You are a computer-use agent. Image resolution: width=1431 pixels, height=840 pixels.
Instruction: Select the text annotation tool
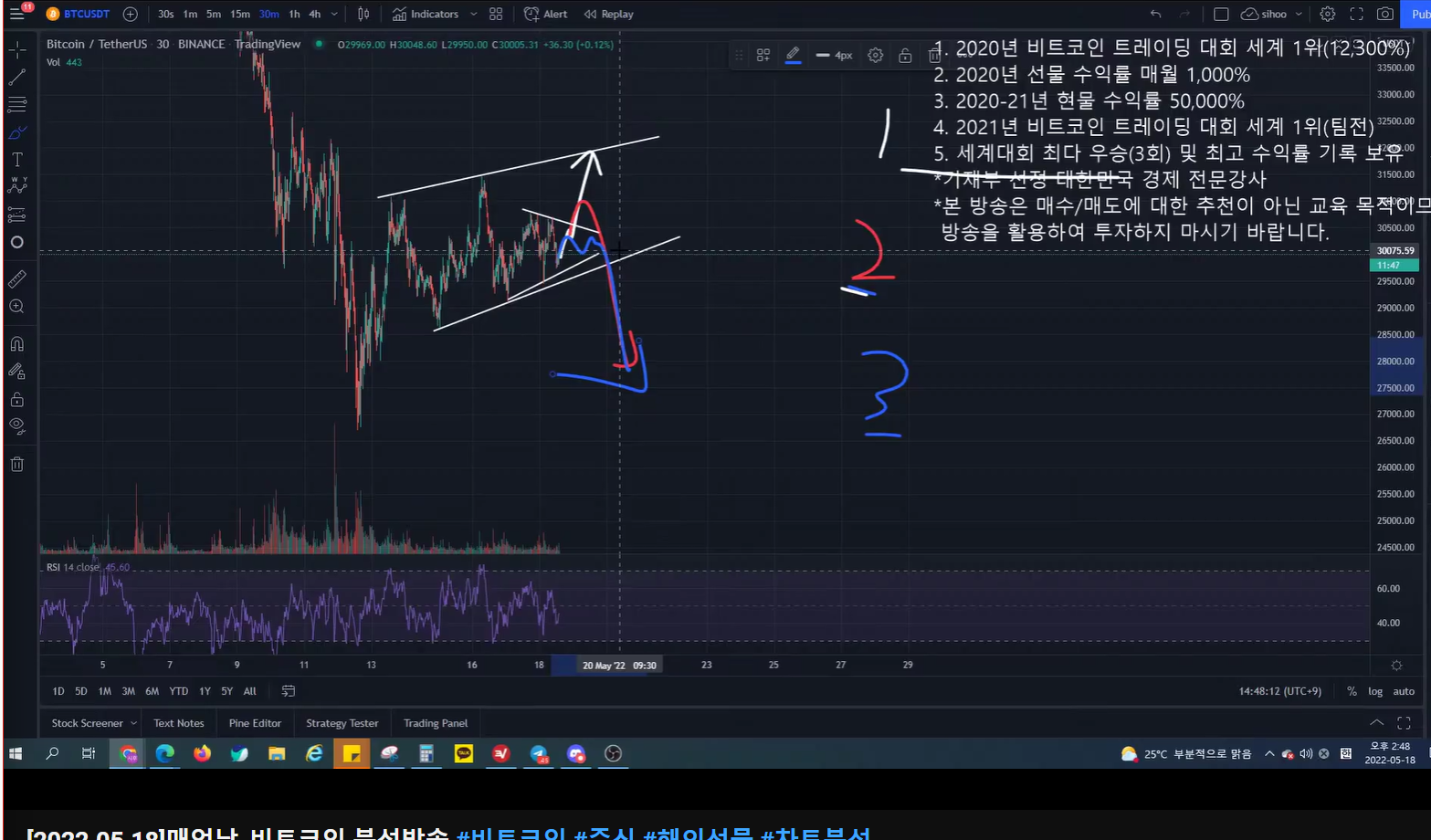[x=17, y=160]
